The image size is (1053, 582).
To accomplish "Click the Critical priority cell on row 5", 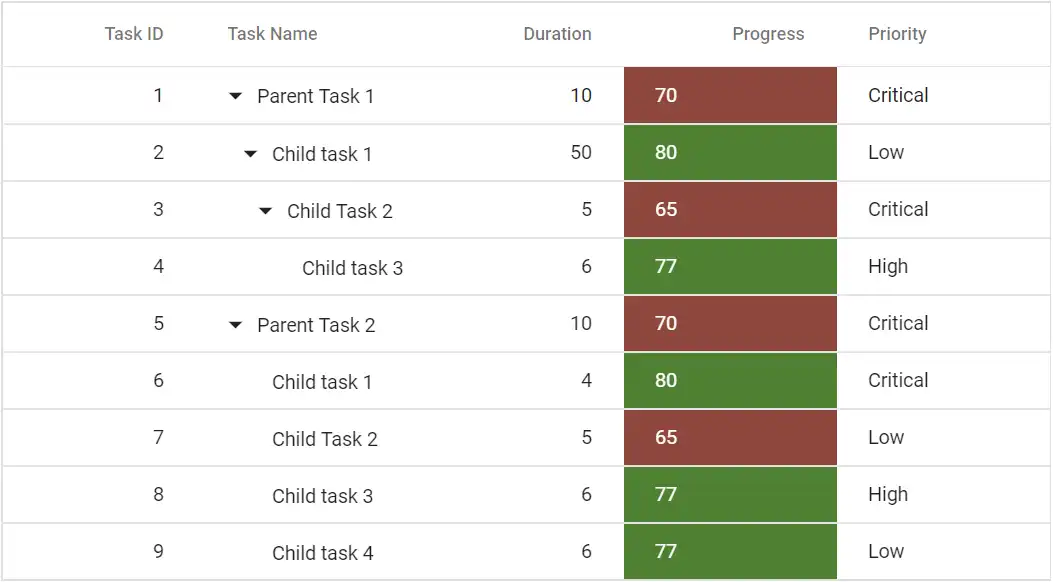I will (x=897, y=323).
